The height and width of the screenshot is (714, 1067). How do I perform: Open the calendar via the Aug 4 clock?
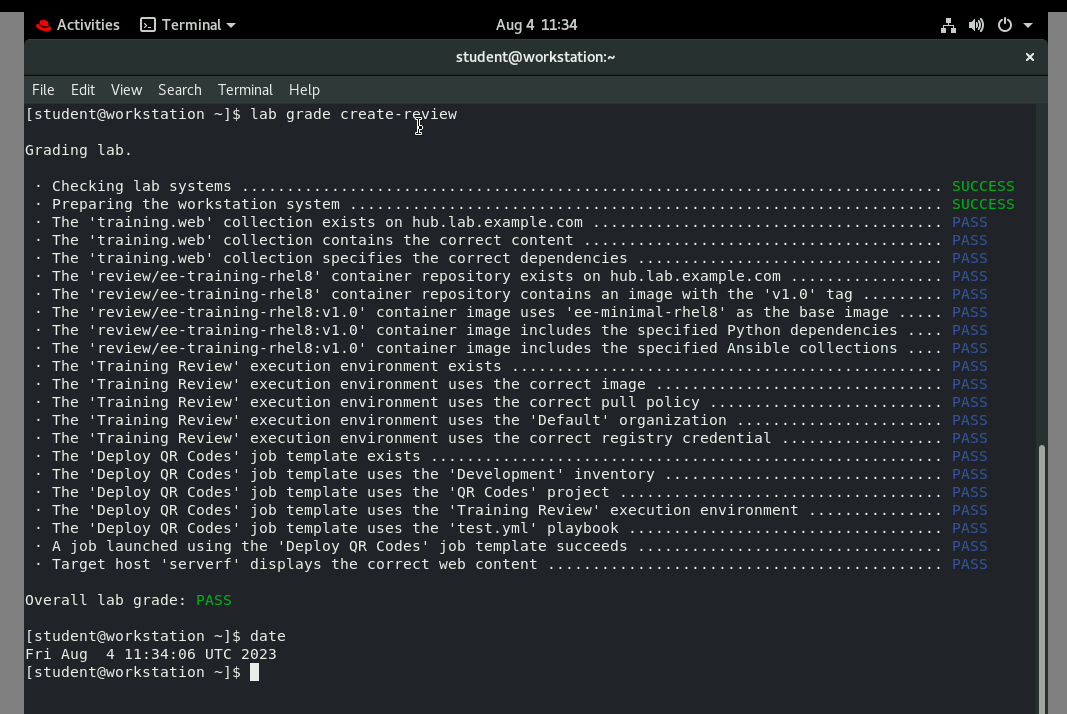tap(537, 24)
